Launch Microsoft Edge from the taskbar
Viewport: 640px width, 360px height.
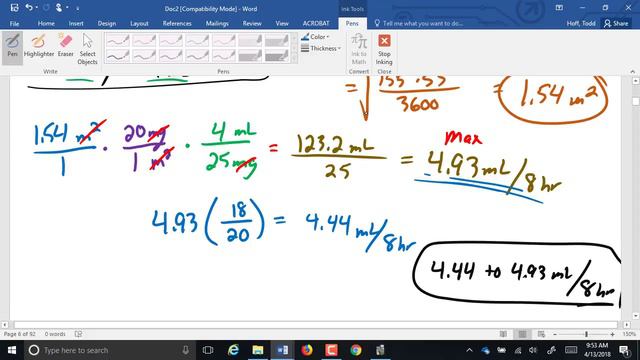tap(233, 350)
